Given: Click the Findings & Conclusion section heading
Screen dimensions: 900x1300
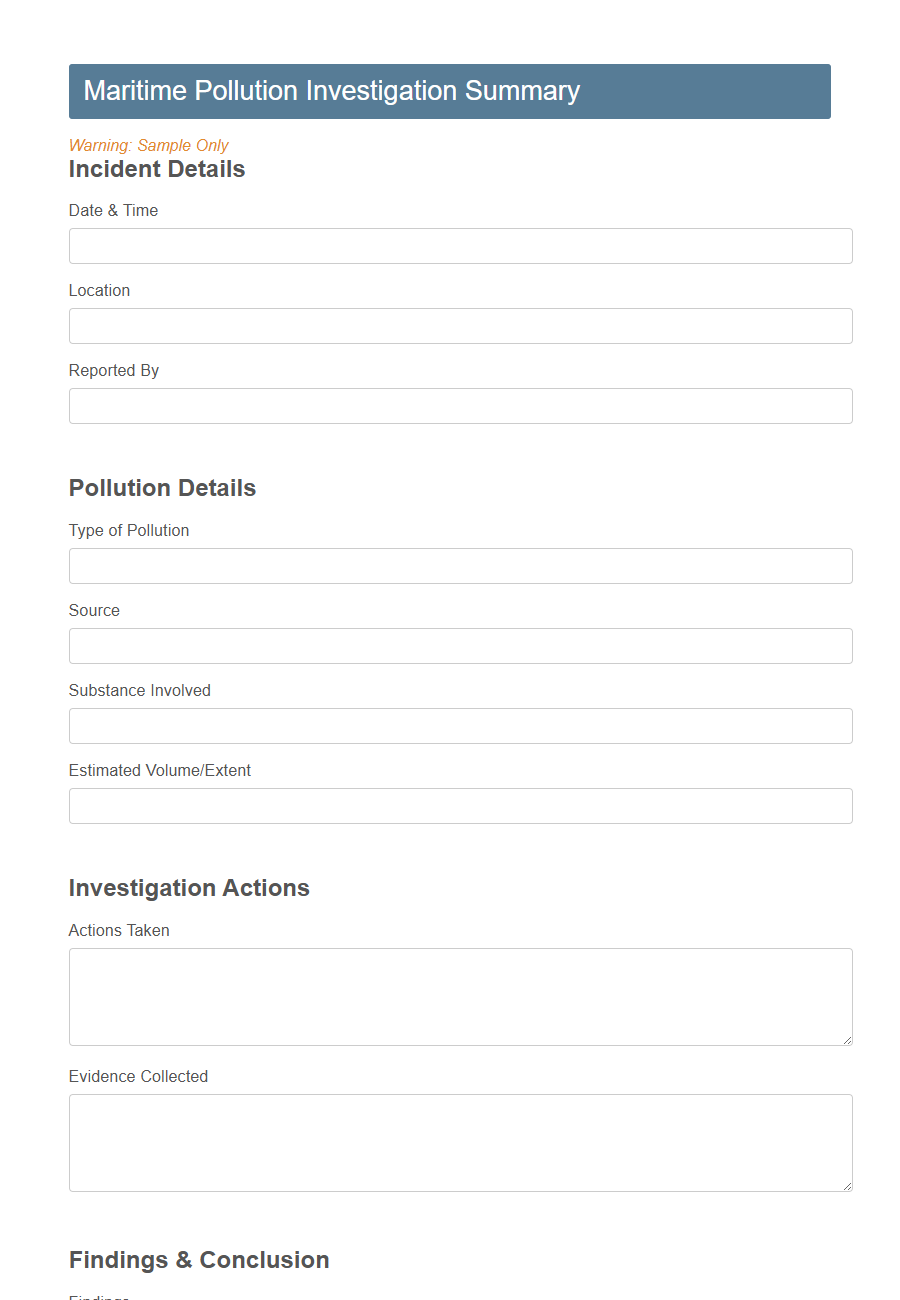Looking at the screenshot, I should click(198, 1260).
